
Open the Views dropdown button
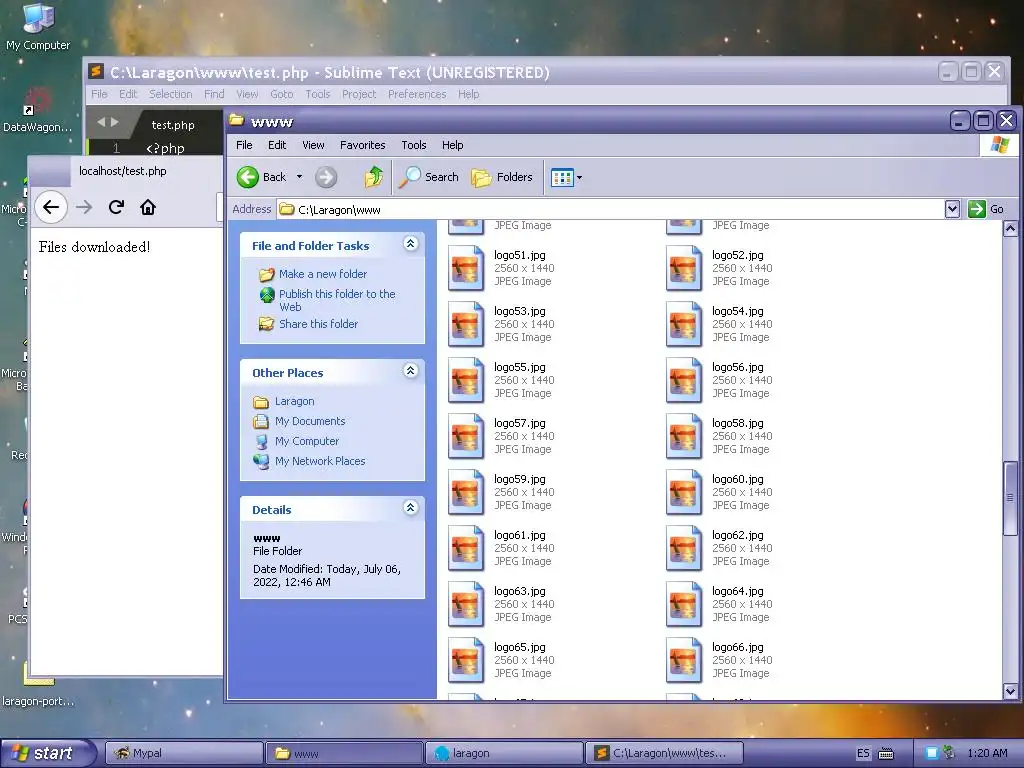566,177
